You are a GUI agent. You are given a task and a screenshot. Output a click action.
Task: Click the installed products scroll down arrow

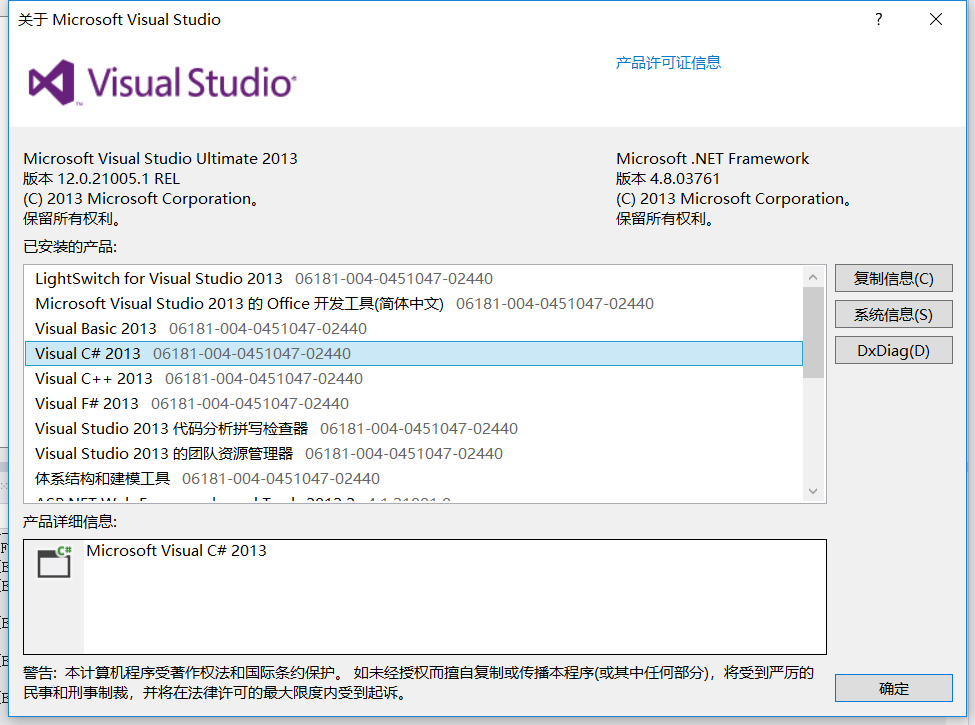[x=813, y=491]
